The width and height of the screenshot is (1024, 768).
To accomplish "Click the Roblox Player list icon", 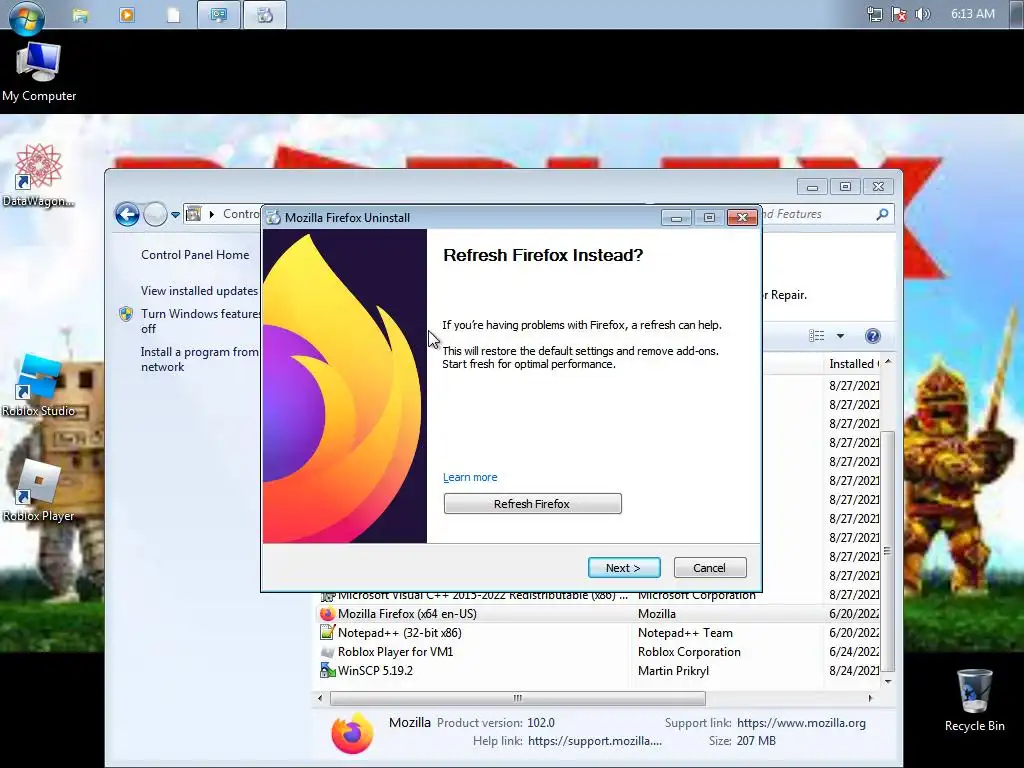I will (x=327, y=651).
